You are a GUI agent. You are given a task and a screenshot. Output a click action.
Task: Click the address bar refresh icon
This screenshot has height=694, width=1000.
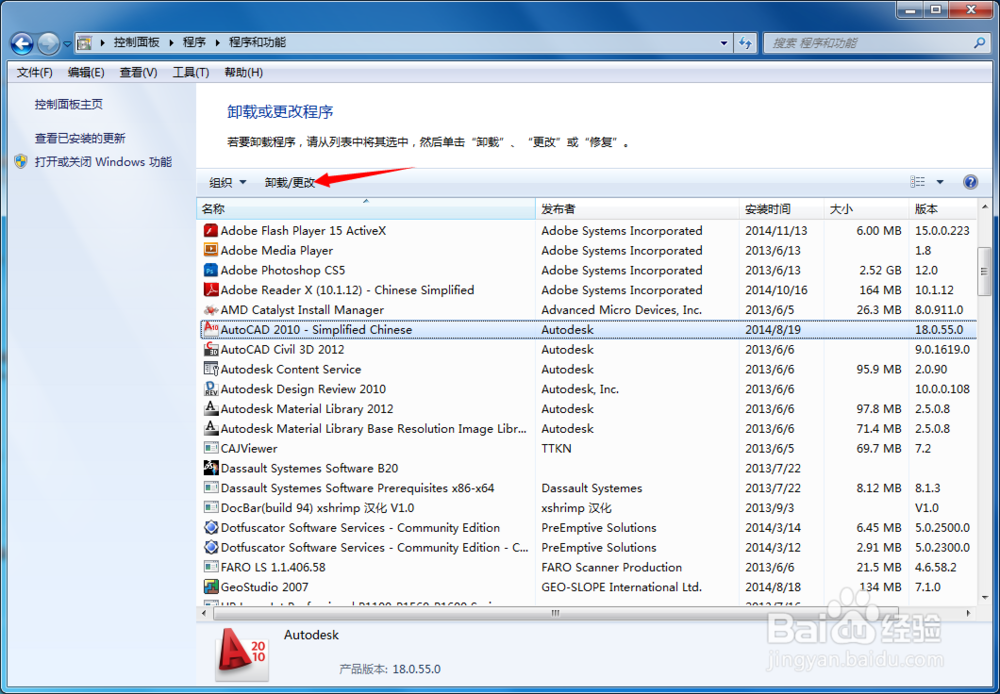[745, 43]
